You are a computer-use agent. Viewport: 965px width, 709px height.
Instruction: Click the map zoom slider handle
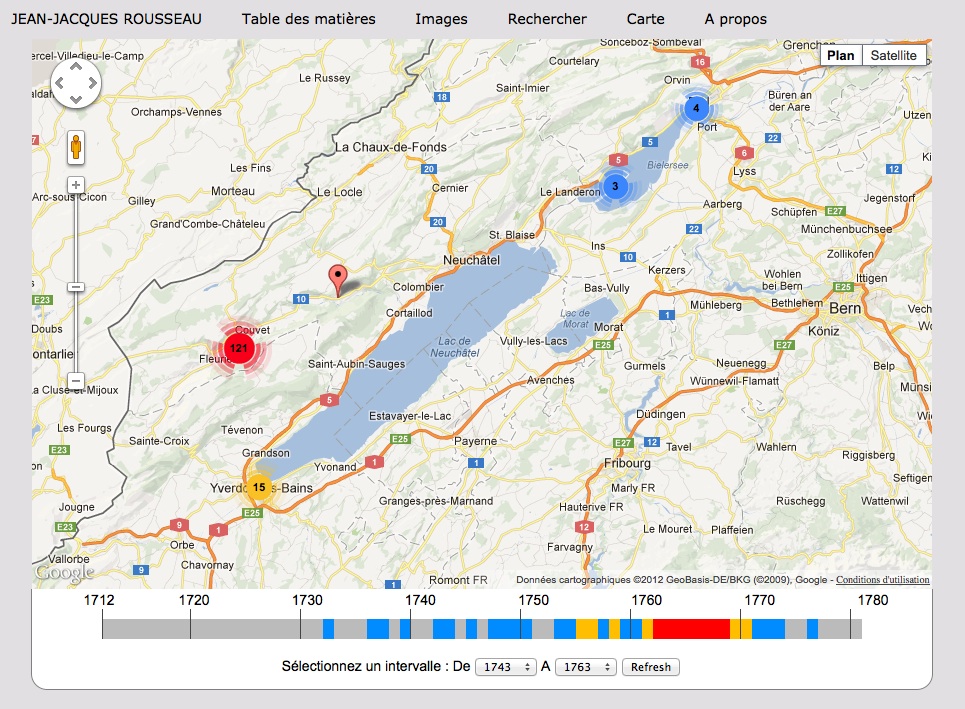point(75,288)
